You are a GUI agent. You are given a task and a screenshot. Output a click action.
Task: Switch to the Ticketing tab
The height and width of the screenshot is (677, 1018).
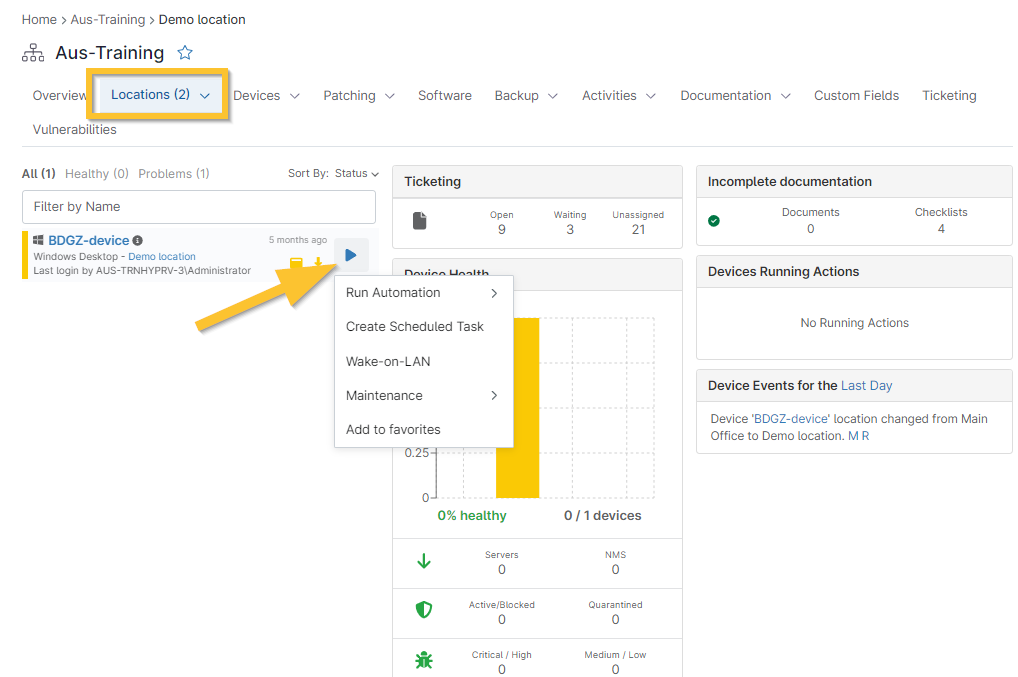[x=948, y=96]
